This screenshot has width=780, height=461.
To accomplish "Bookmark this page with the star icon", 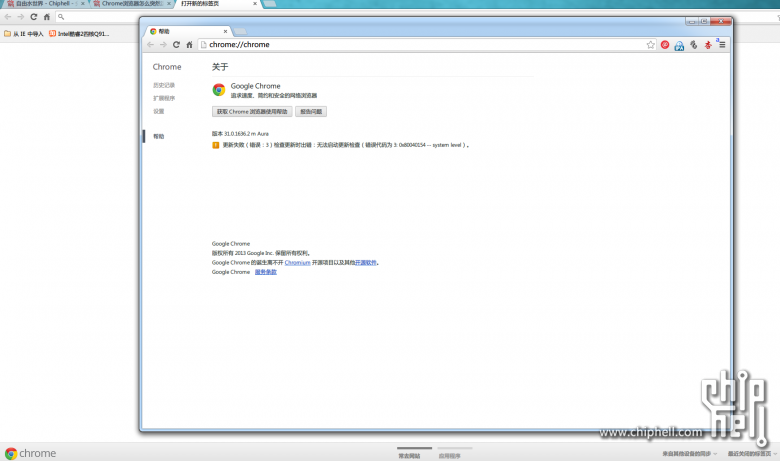I will [650, 45].
